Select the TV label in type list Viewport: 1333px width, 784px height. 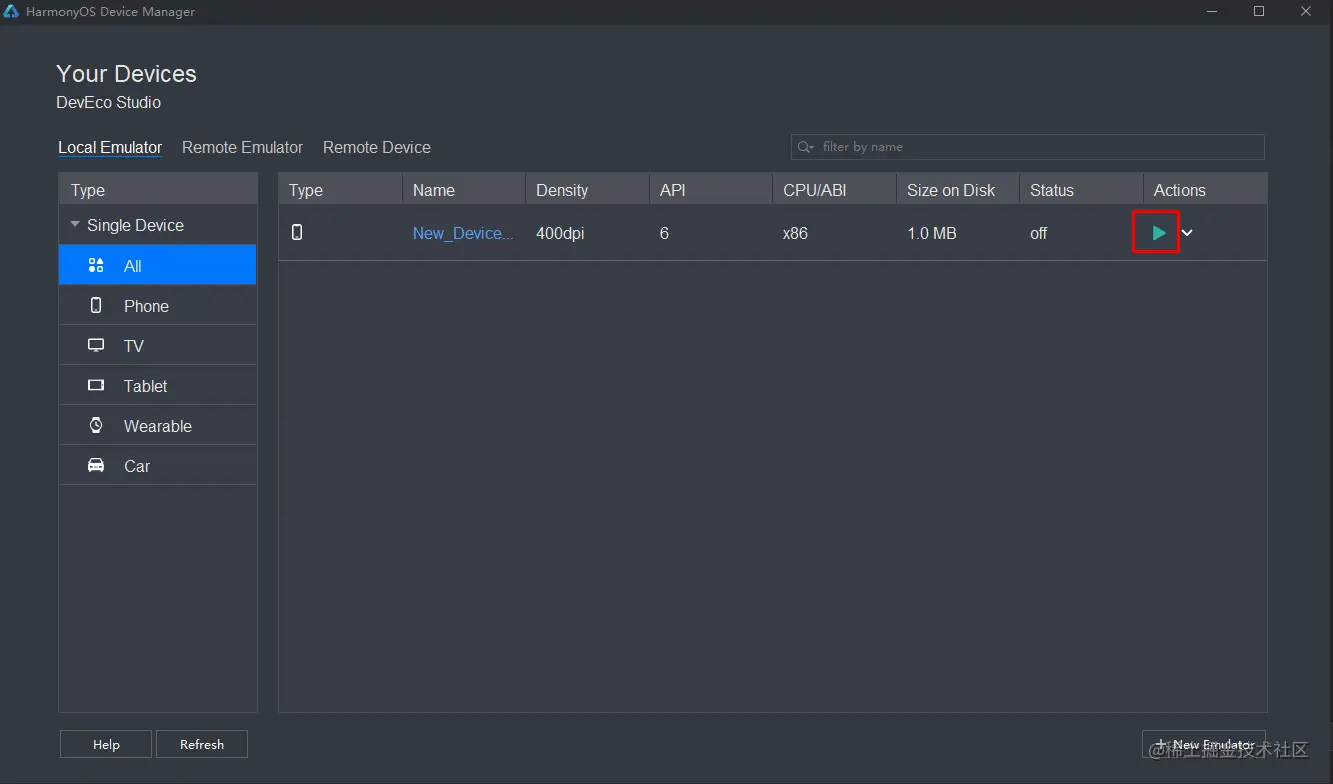(x=134, y=346)
